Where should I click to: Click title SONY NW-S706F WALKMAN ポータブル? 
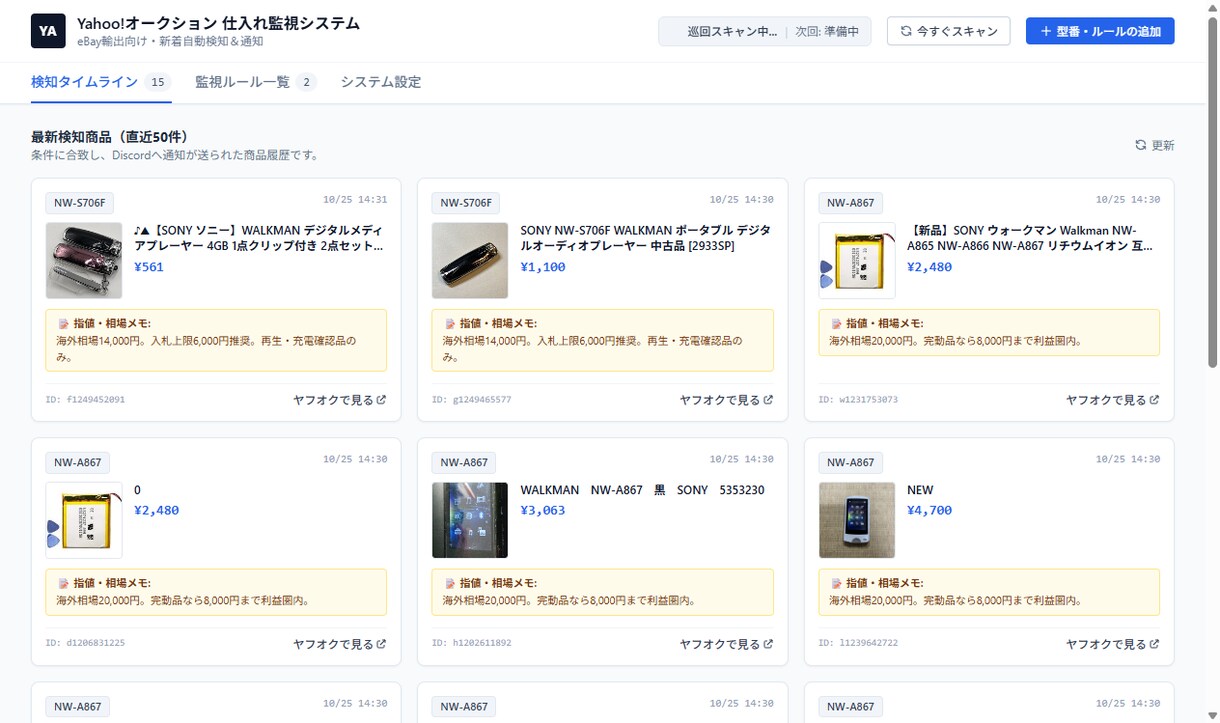click(x=646, y=238)
